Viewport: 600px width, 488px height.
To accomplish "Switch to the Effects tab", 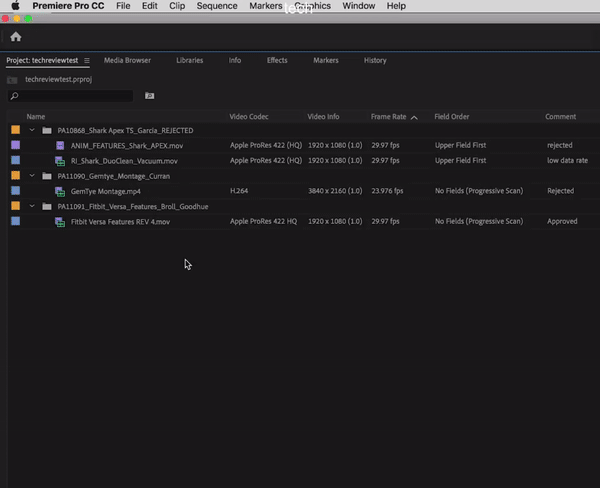I will [277, 60].
